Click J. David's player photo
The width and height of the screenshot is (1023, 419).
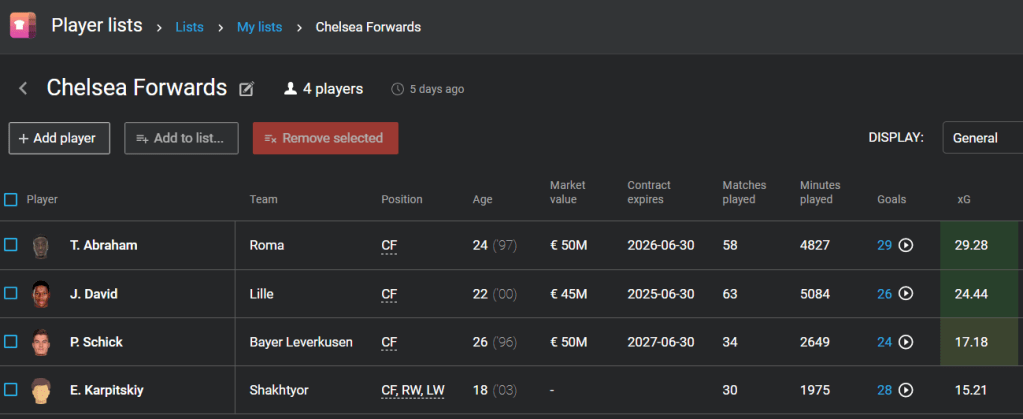(x=41, y=294)
